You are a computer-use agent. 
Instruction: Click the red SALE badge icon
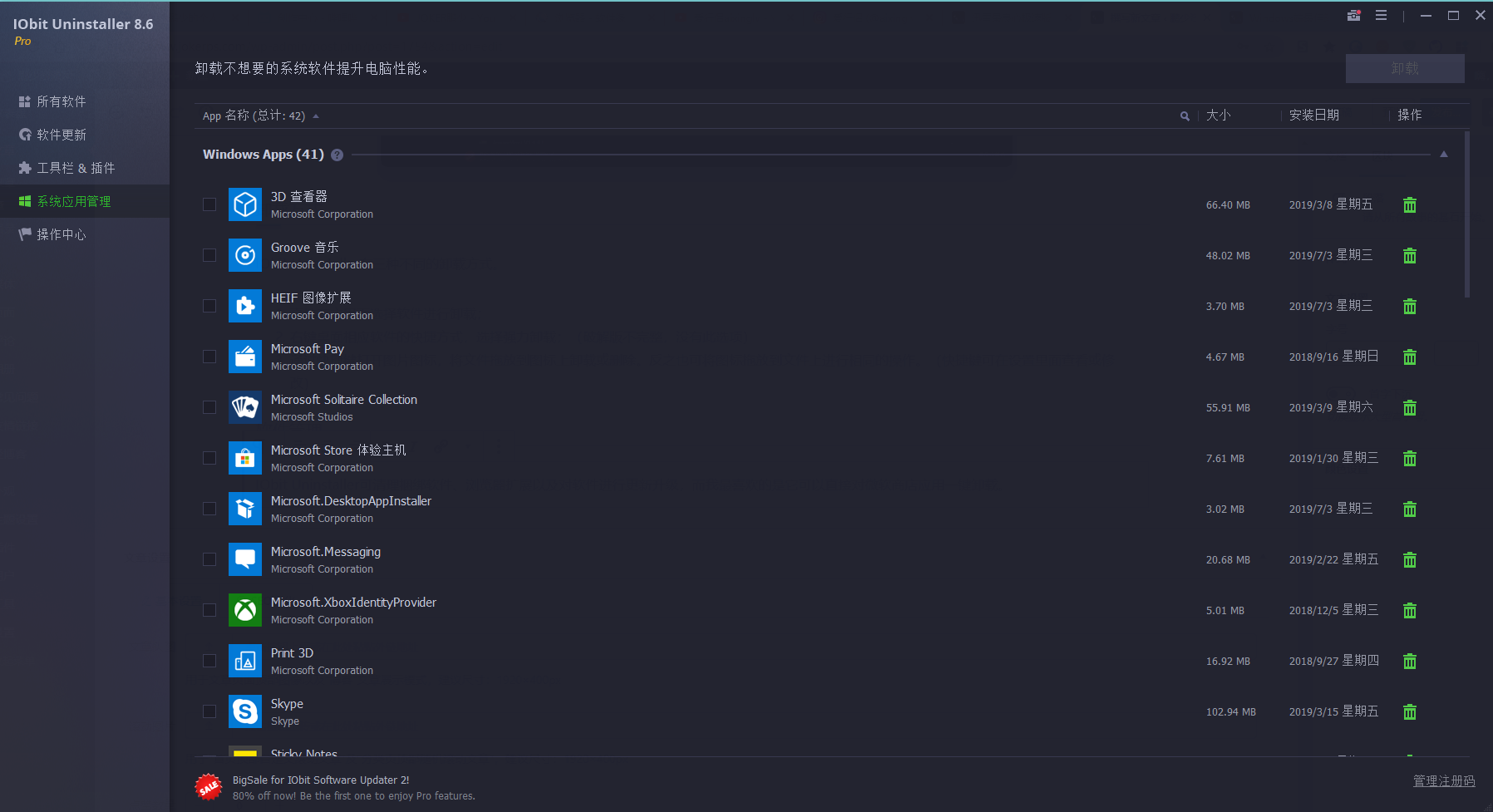[x=209, y=786]
